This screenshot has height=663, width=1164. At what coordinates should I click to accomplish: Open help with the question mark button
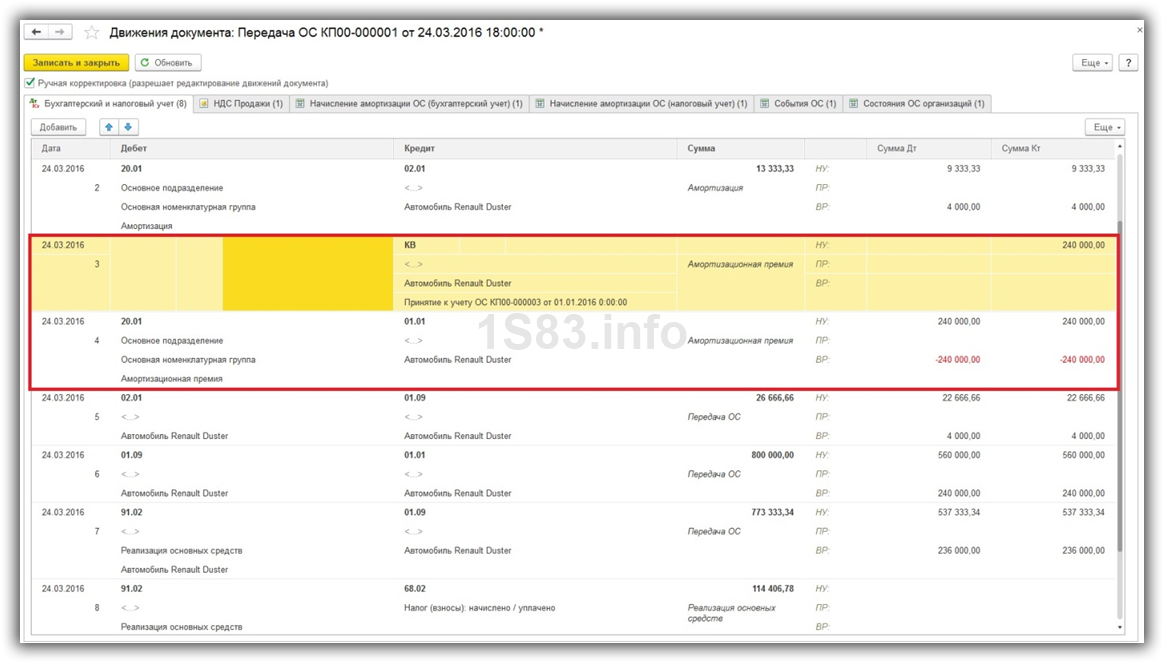pos(1128,63)
